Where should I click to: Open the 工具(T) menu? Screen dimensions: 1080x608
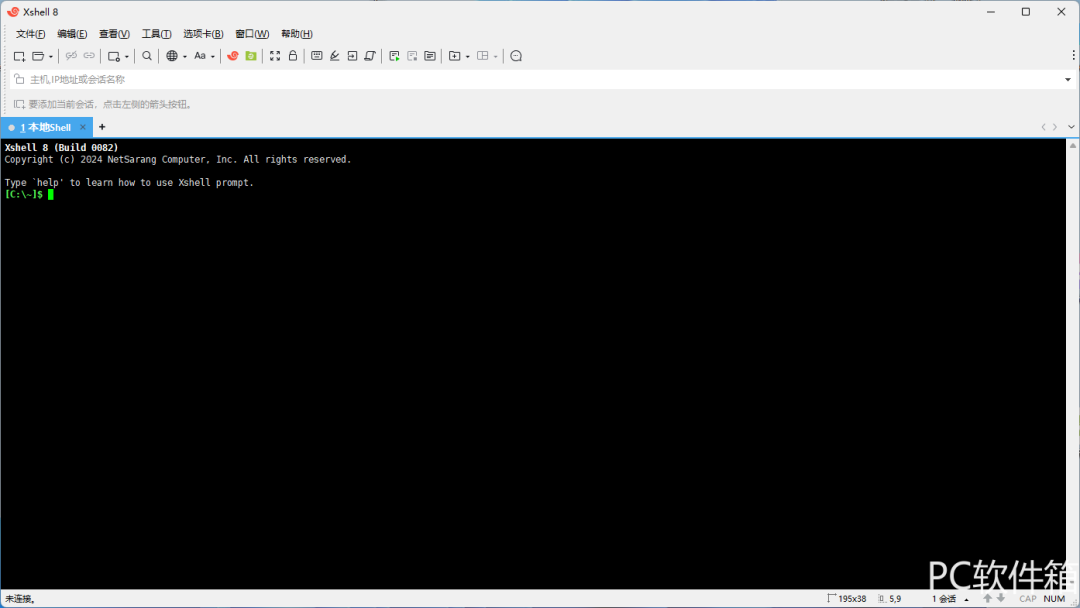coord(156,34)
